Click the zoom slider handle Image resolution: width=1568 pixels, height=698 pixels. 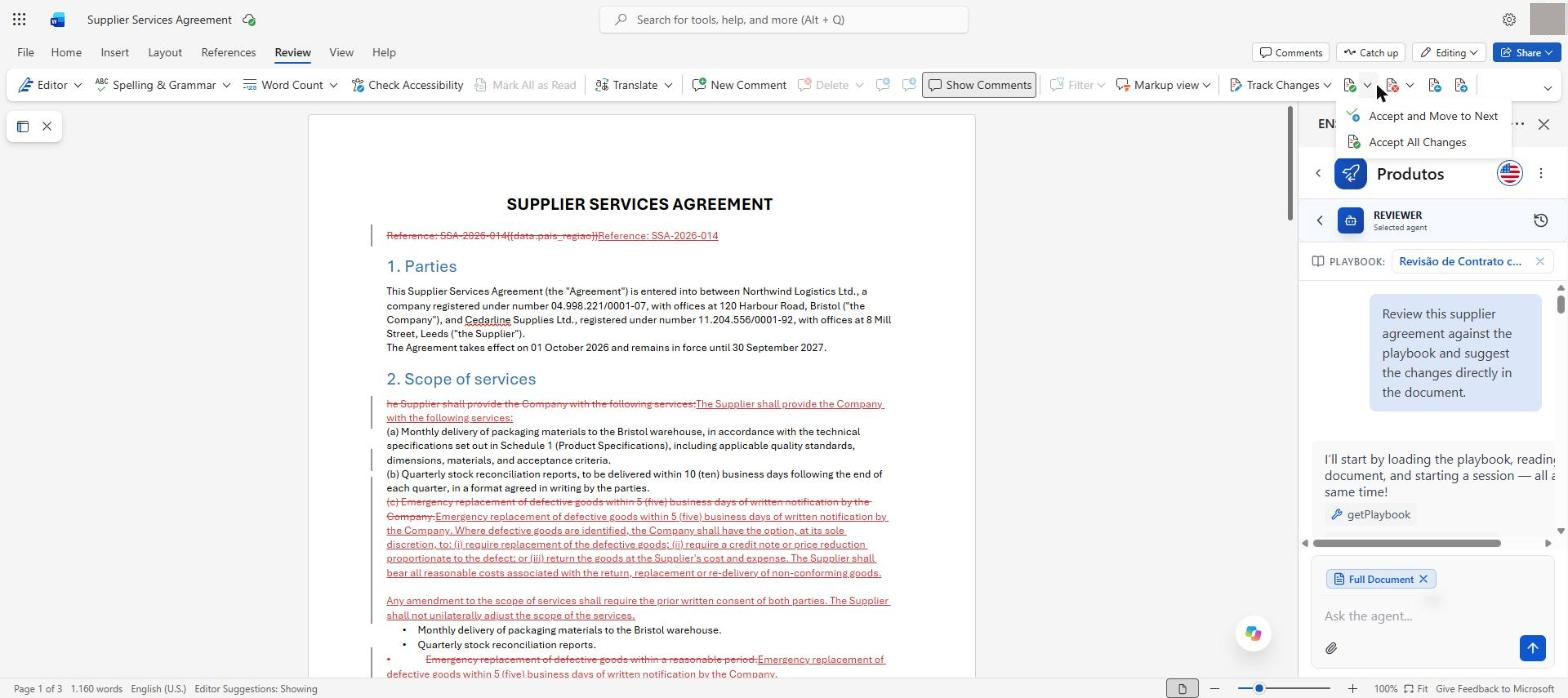click(x=1259, y=688)
